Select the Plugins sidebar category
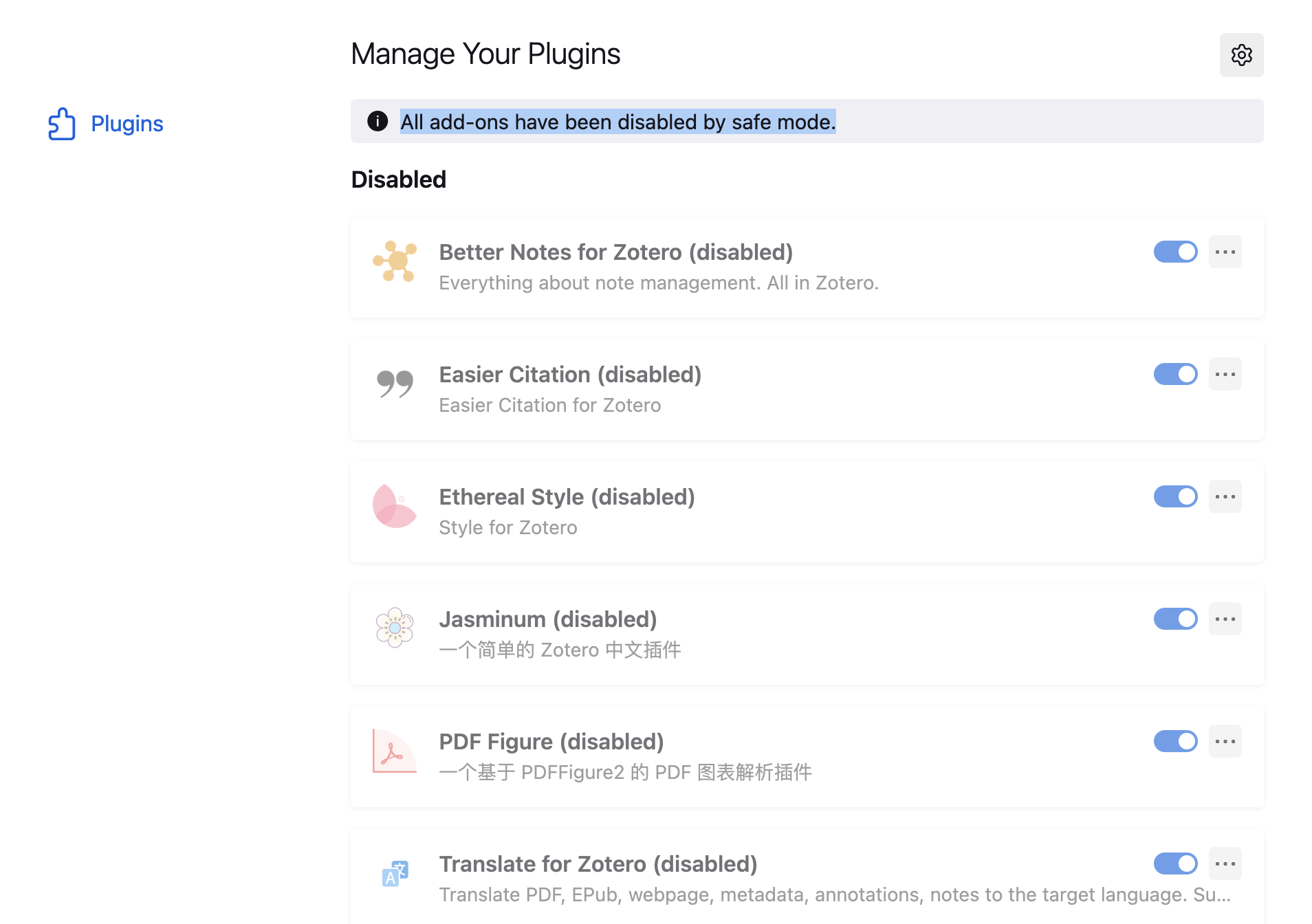This screenshot has width=1312, height=924. point(106,124)
